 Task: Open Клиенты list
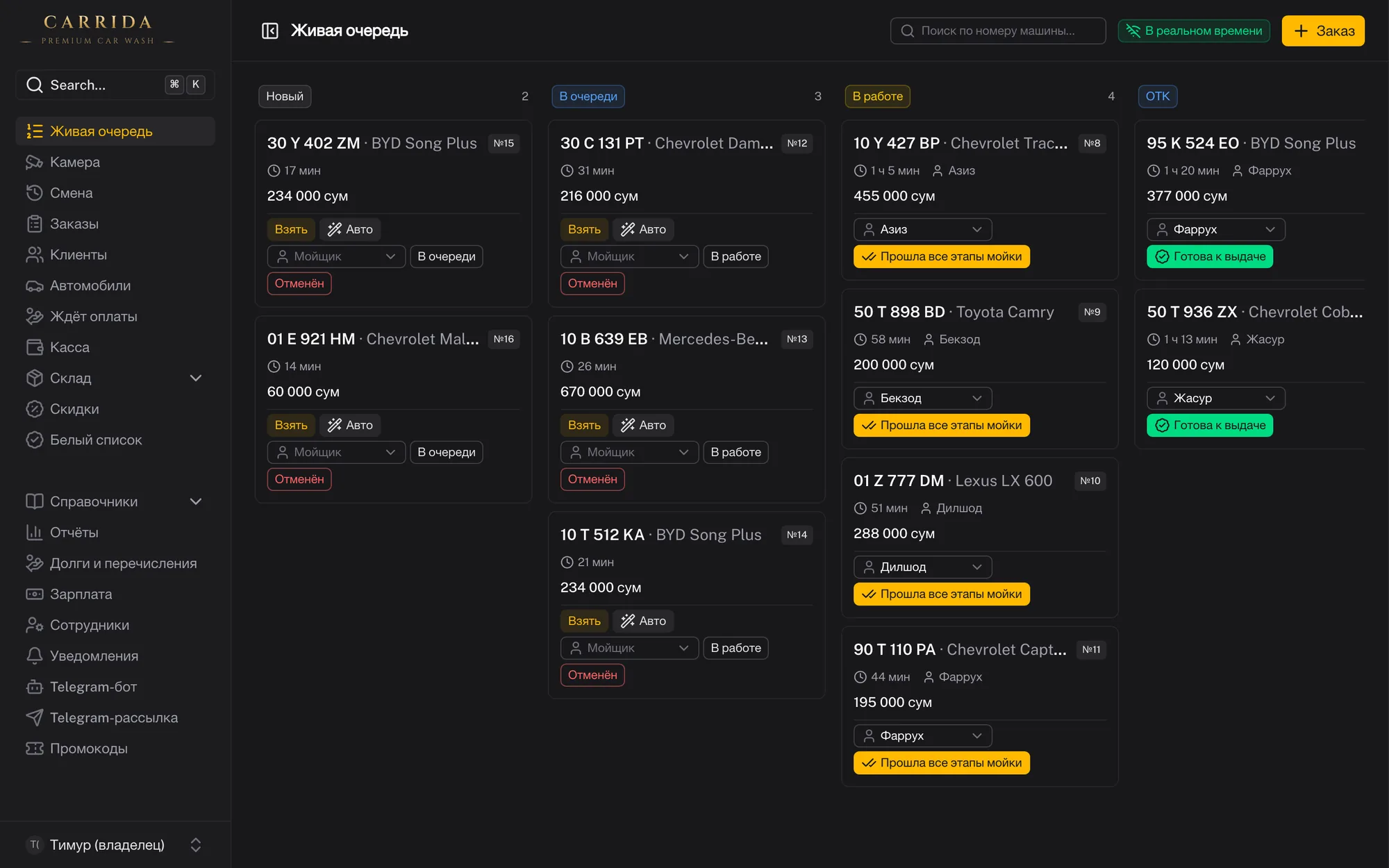pos(115,255)
